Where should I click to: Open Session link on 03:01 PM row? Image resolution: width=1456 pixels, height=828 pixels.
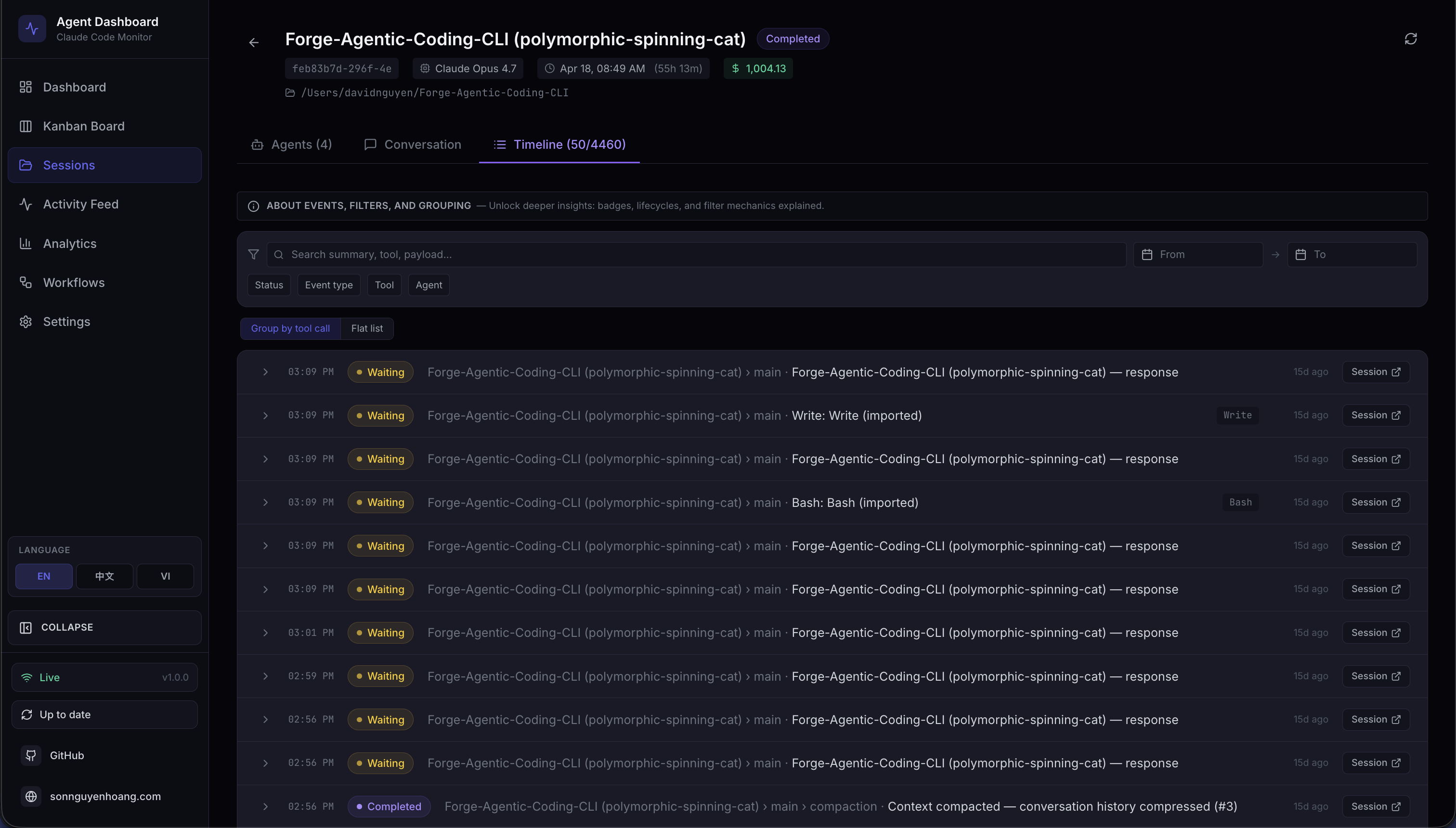pos(1376,633)
